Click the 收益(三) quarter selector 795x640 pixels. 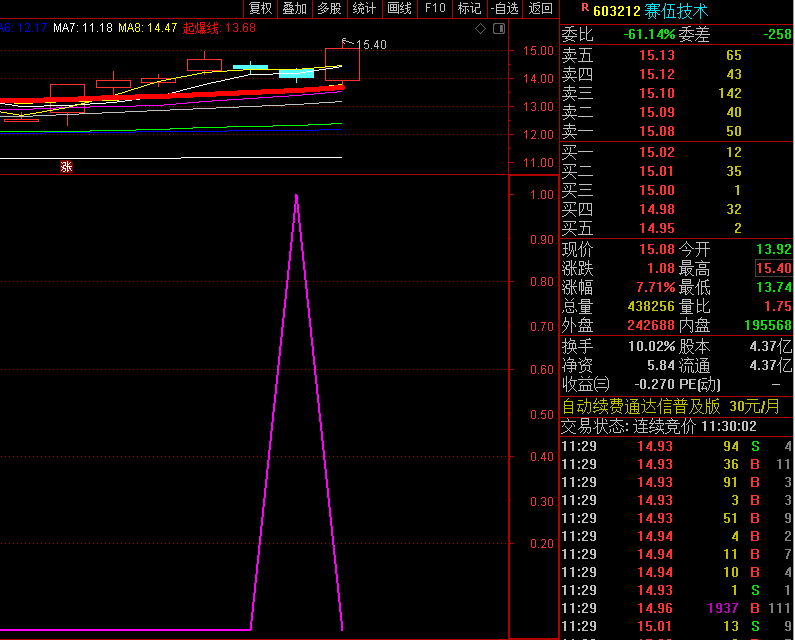tap(585, 384)
